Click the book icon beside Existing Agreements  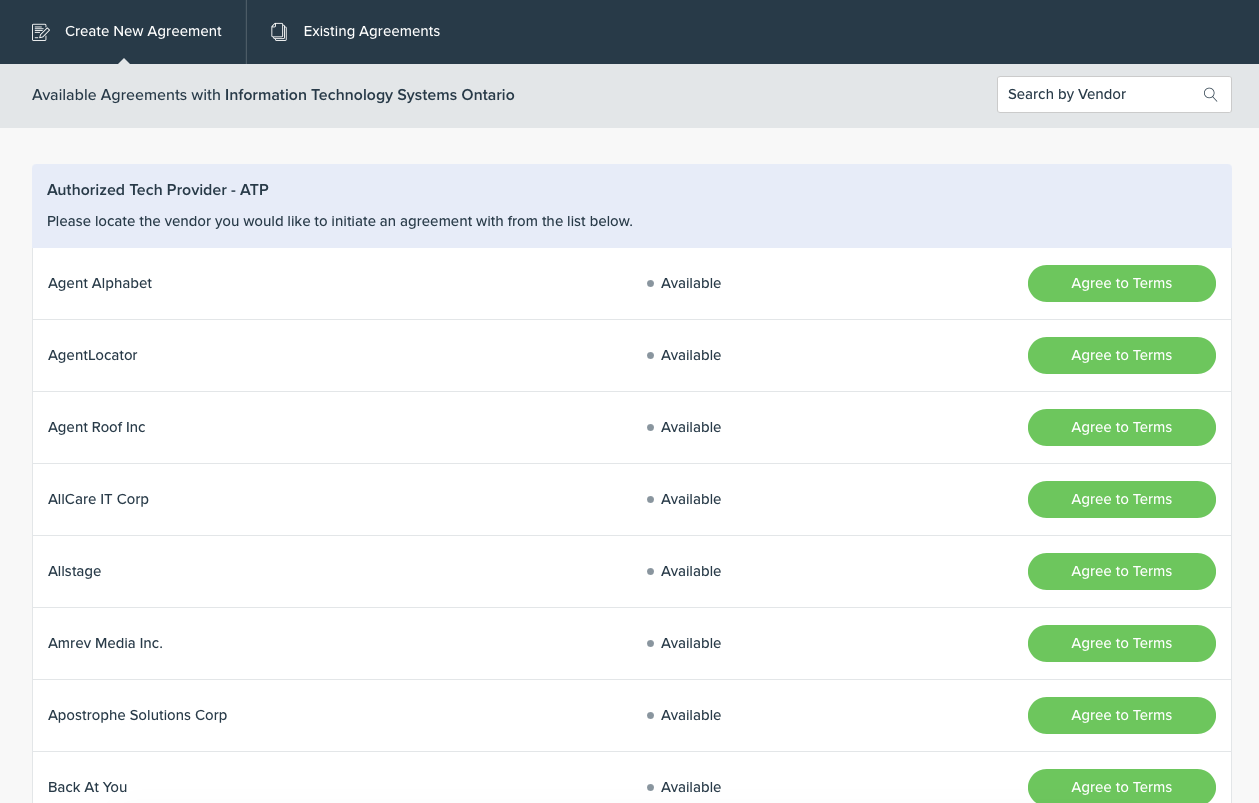tap(279, 31)
